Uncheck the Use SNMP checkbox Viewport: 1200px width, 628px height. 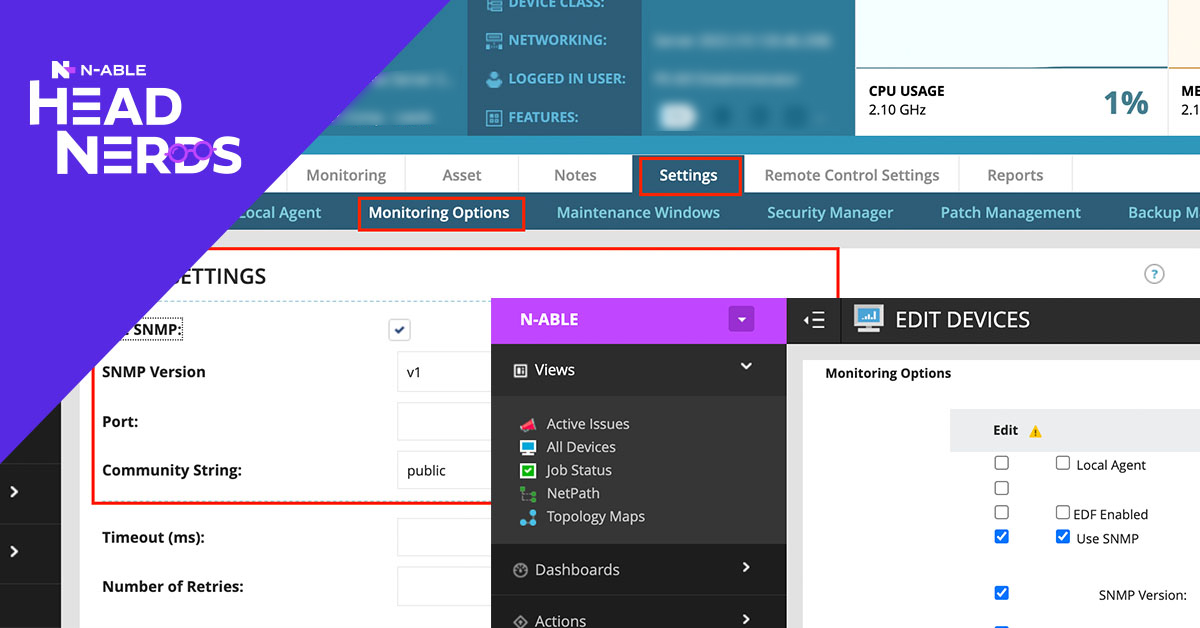(x=1063, y=538)
